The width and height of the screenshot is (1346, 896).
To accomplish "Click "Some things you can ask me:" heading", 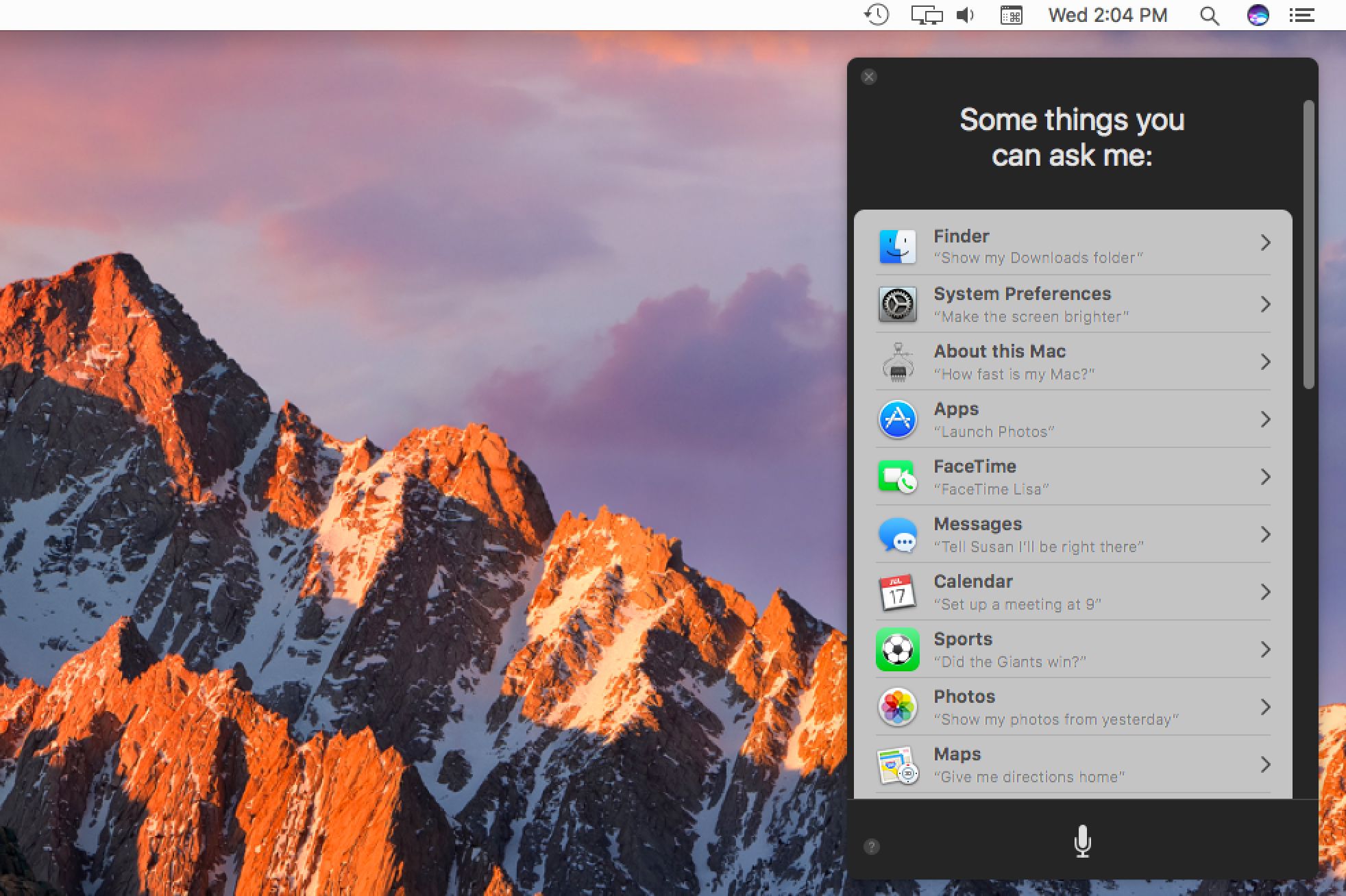I will (1072, 137).
